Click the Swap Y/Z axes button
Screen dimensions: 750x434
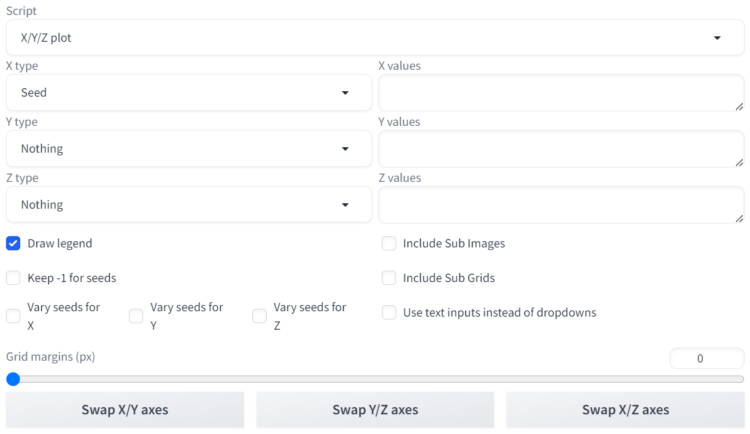click(375, 410)
